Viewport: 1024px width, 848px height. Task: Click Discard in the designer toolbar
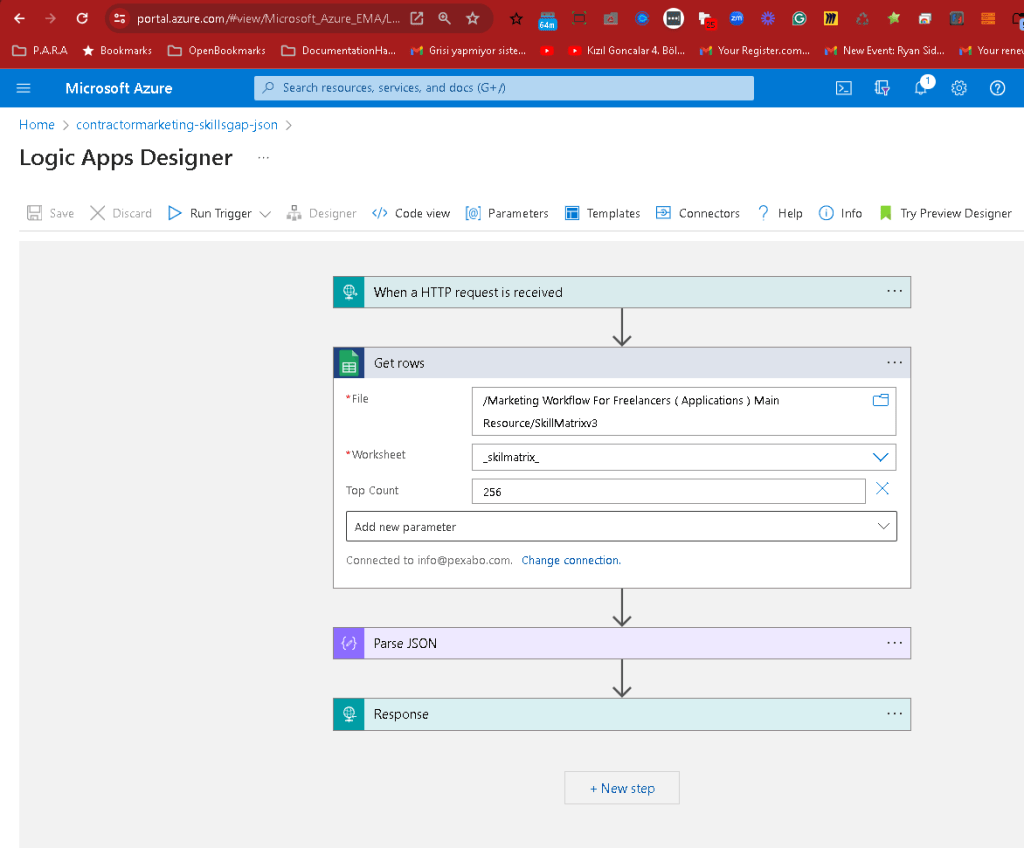click(x=121, y=213)
